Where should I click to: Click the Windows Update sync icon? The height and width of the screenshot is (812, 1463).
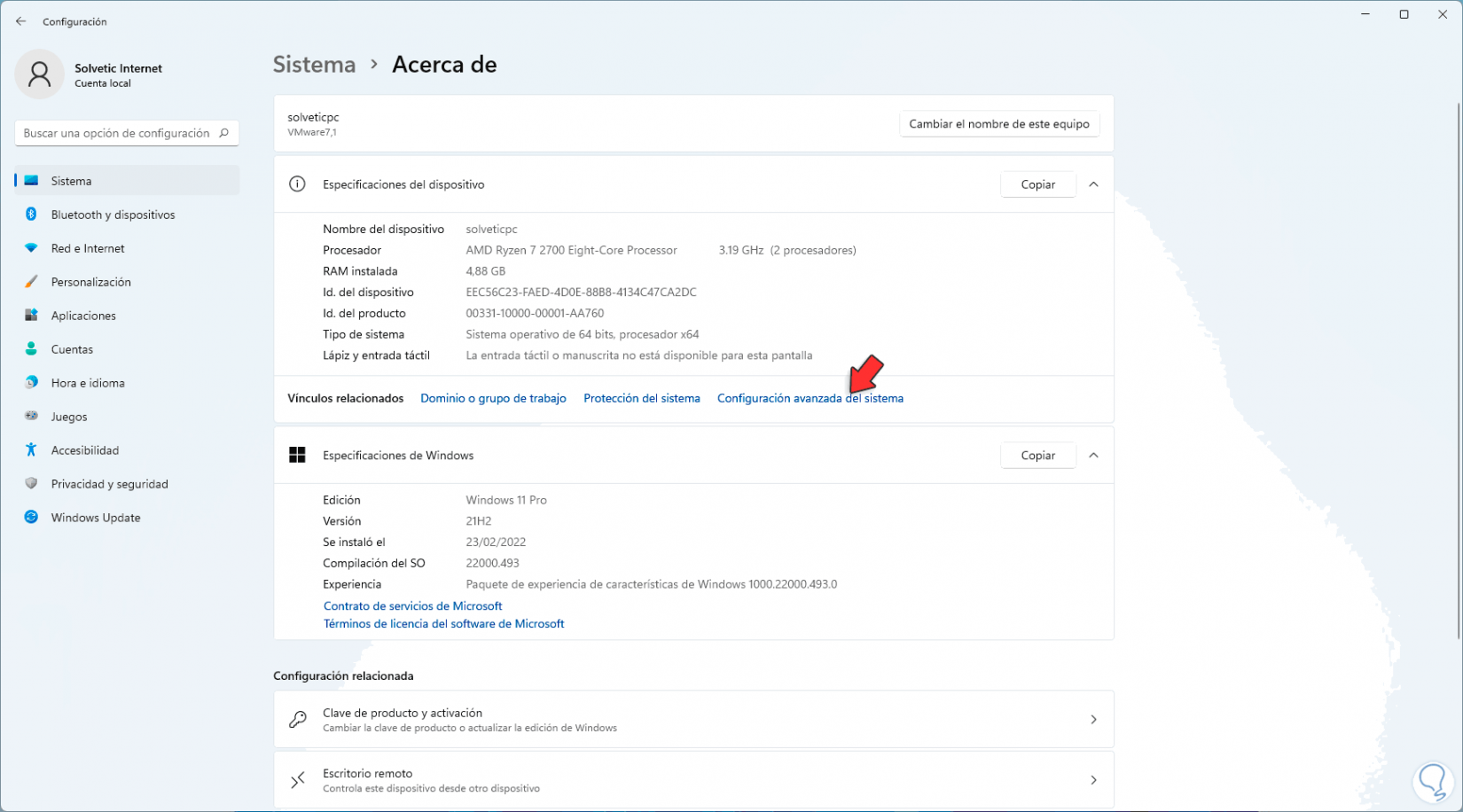click(x=32, y=518)
